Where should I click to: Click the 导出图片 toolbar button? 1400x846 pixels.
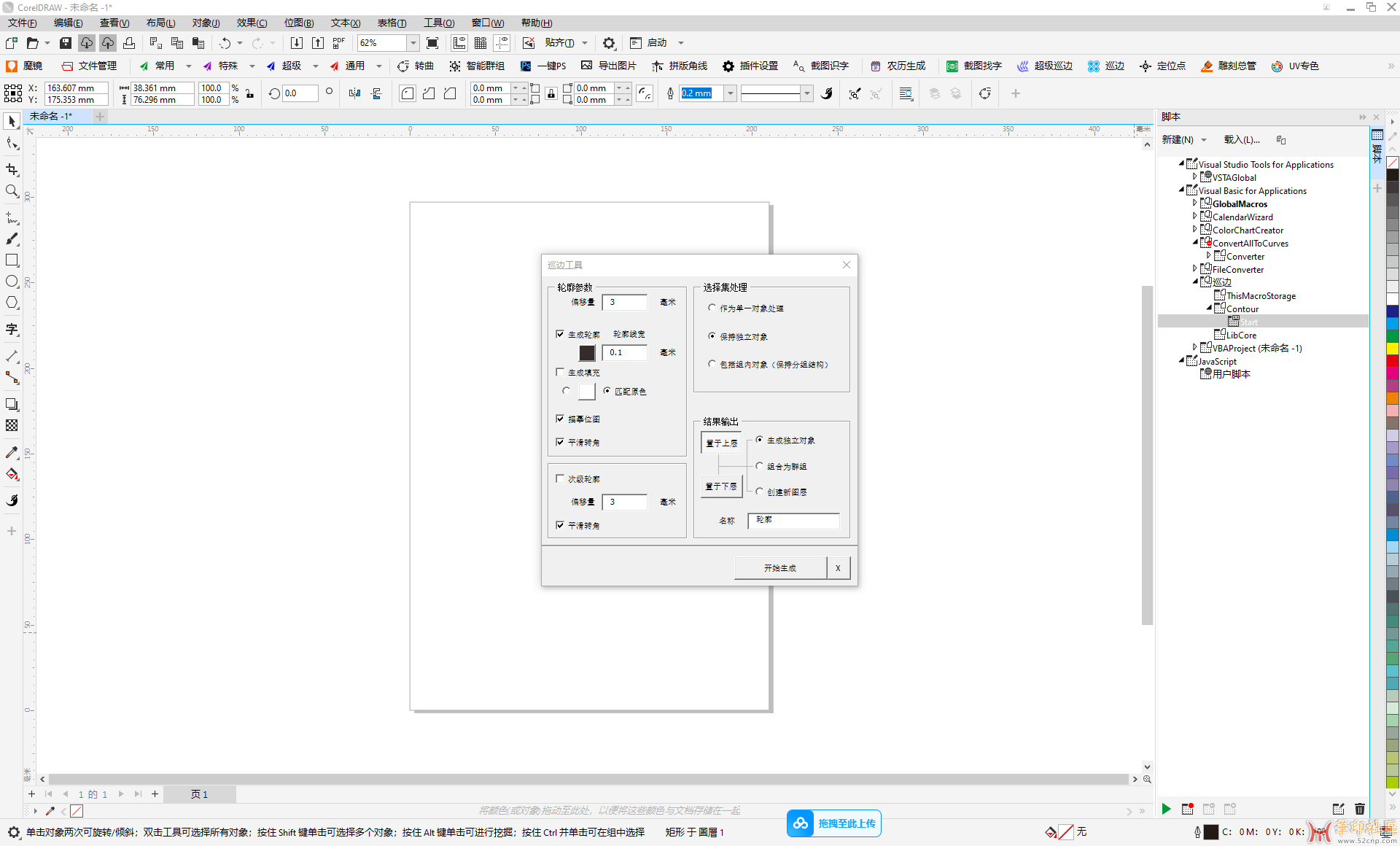(608, 66)
